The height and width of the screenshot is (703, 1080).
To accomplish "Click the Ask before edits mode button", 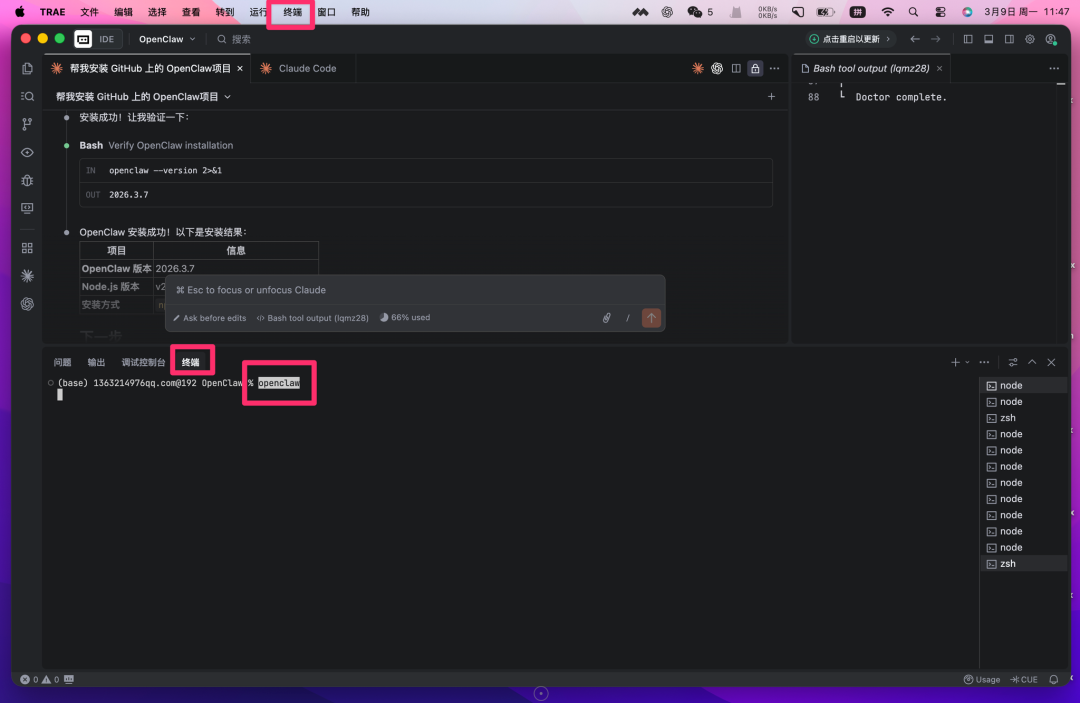I will 209,318.
